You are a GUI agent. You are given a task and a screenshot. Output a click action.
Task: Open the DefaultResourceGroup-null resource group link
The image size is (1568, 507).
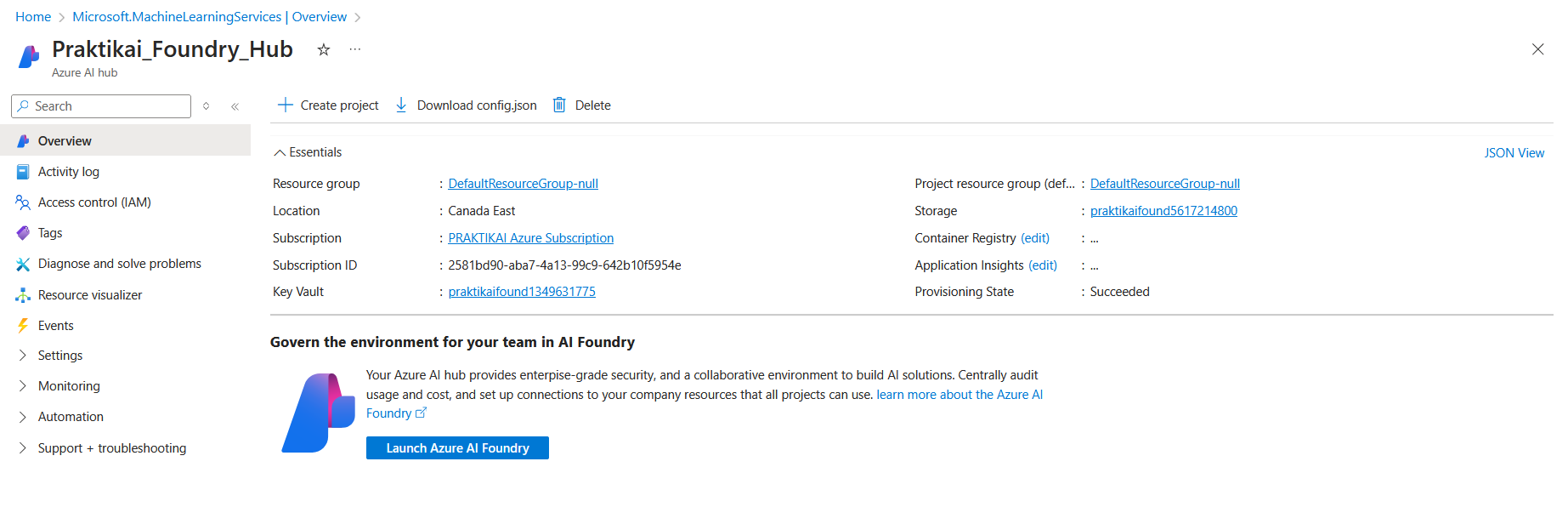pos(522,183)
